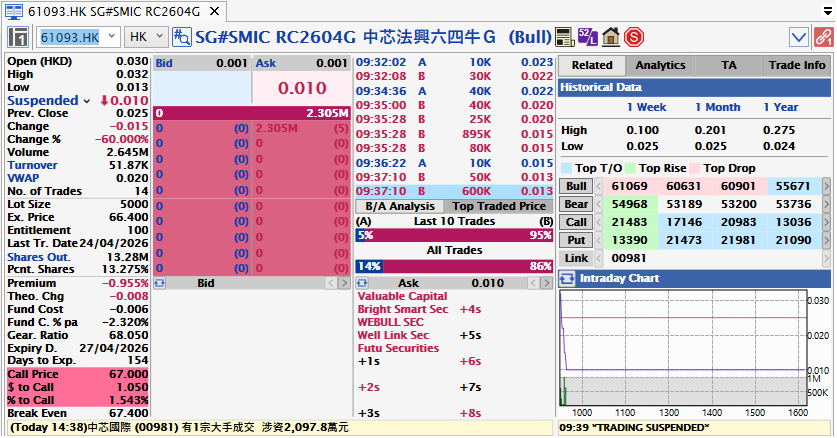Click the stock search icon before SG#SMIC name
837x438 pixels.
click(182, 38)
